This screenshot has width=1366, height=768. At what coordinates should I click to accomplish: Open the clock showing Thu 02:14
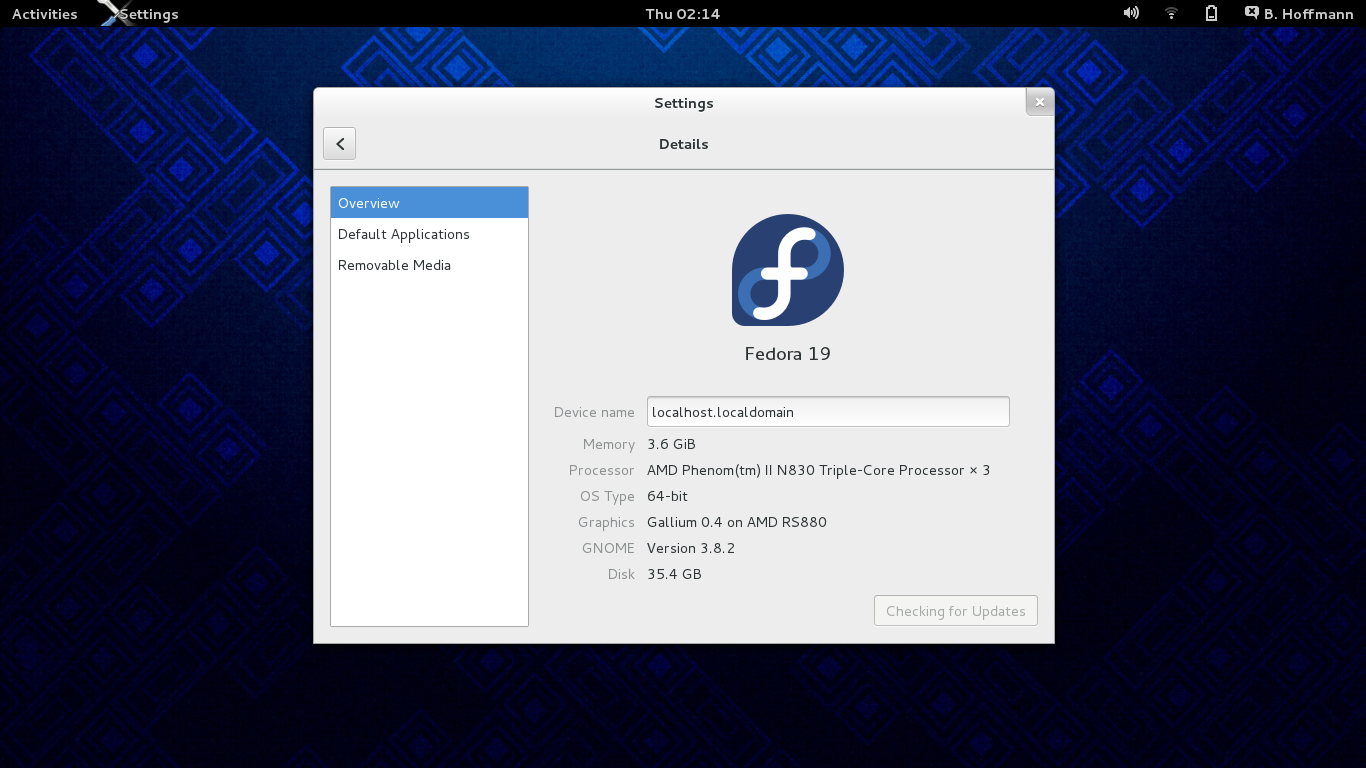click(x=683, y=14)
